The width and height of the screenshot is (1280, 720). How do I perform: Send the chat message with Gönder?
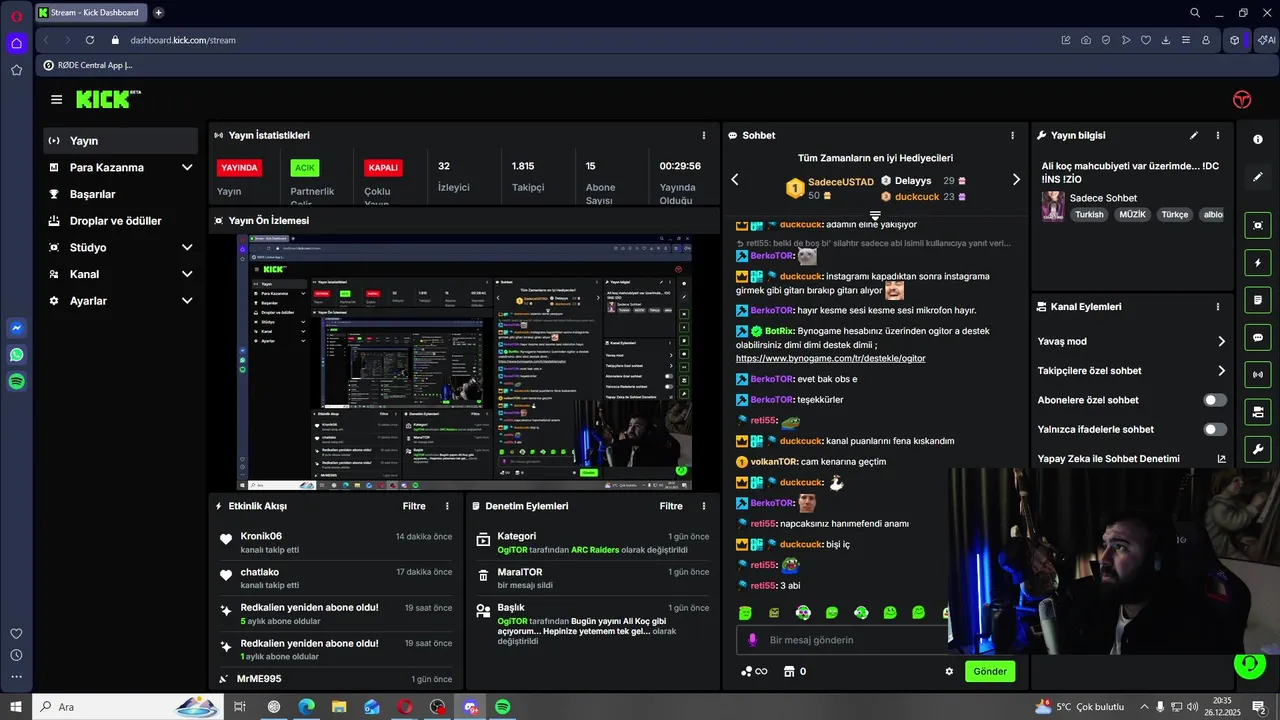click(x=990, y=671)
